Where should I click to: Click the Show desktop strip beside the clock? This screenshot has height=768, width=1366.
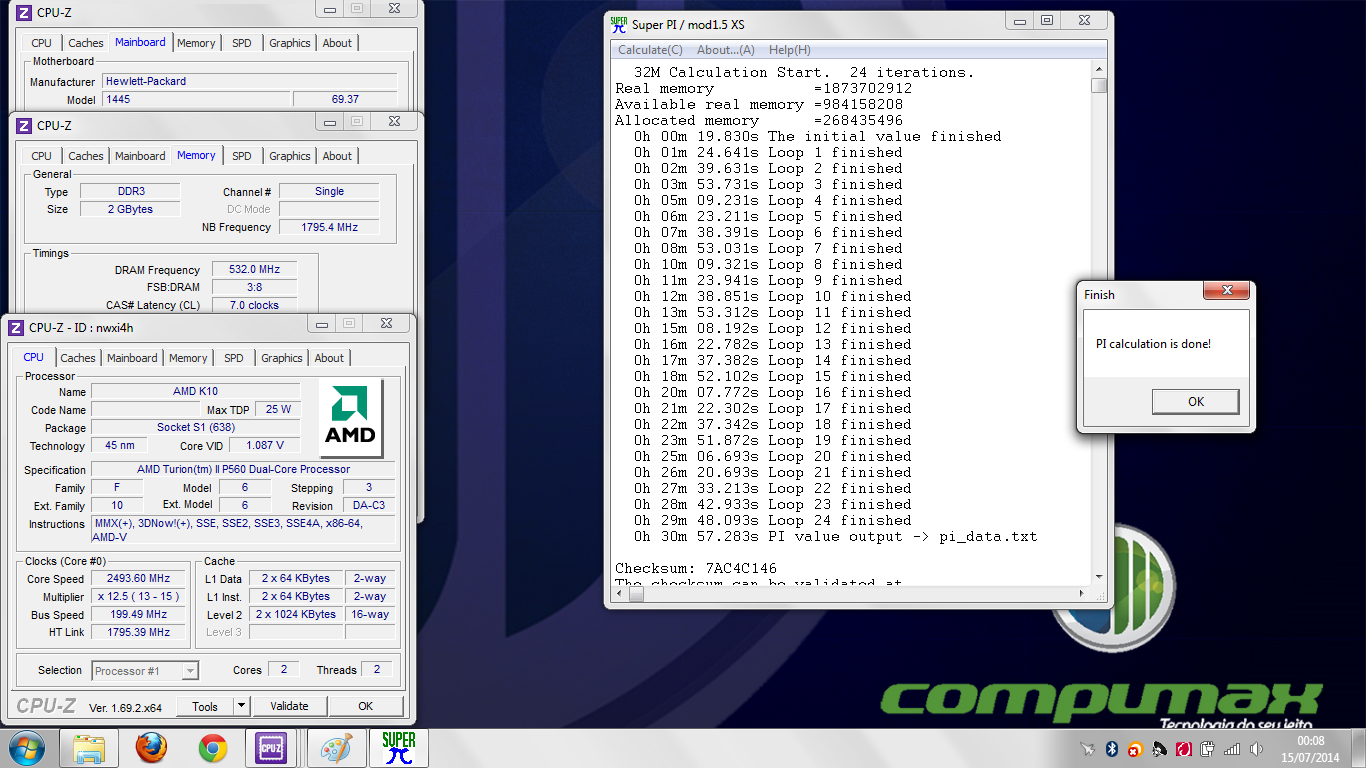[x=1358, y=748]
